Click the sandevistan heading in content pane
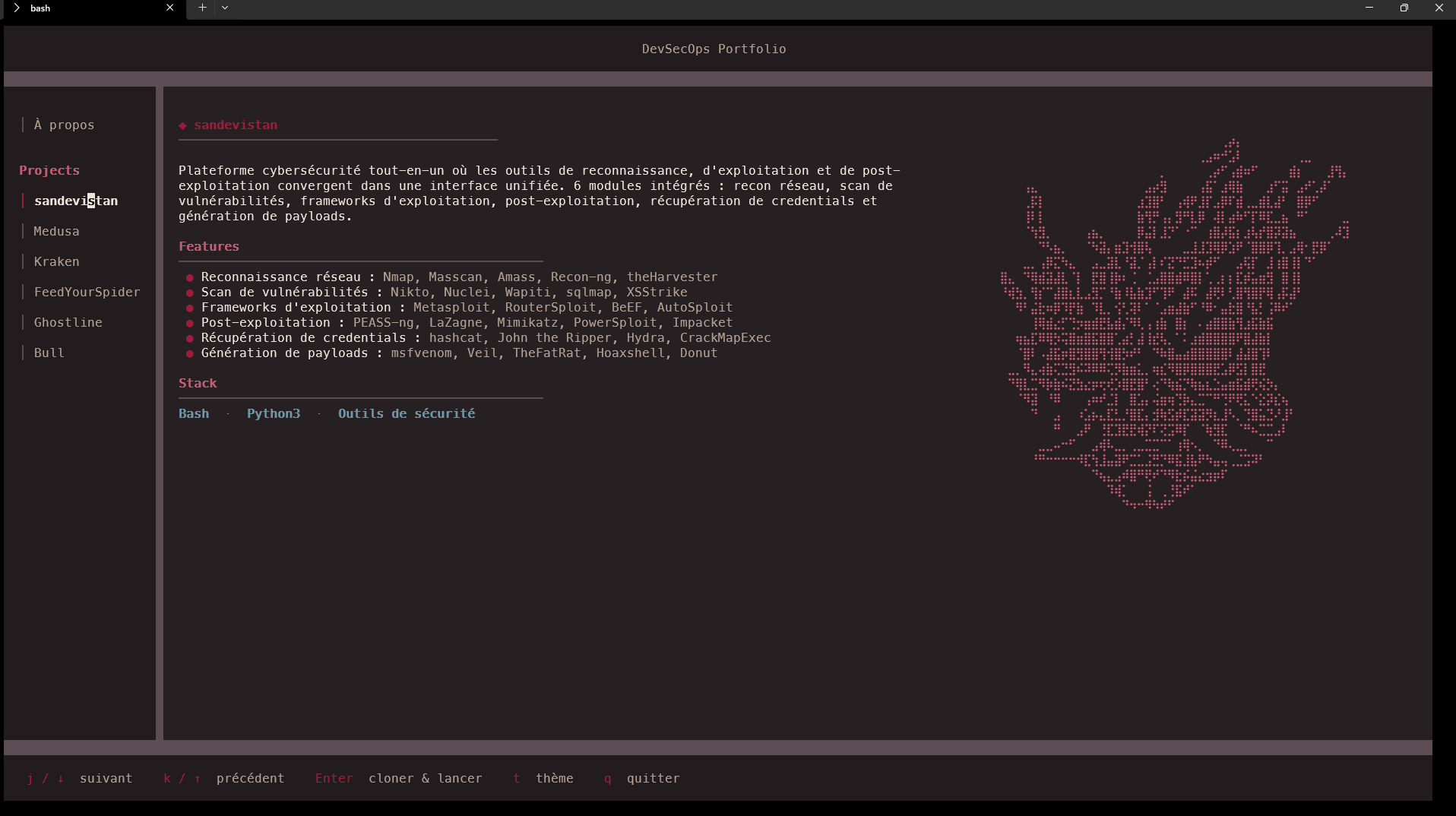The width and height of the screenshot is (1456, 816). (x=236, y=125)
